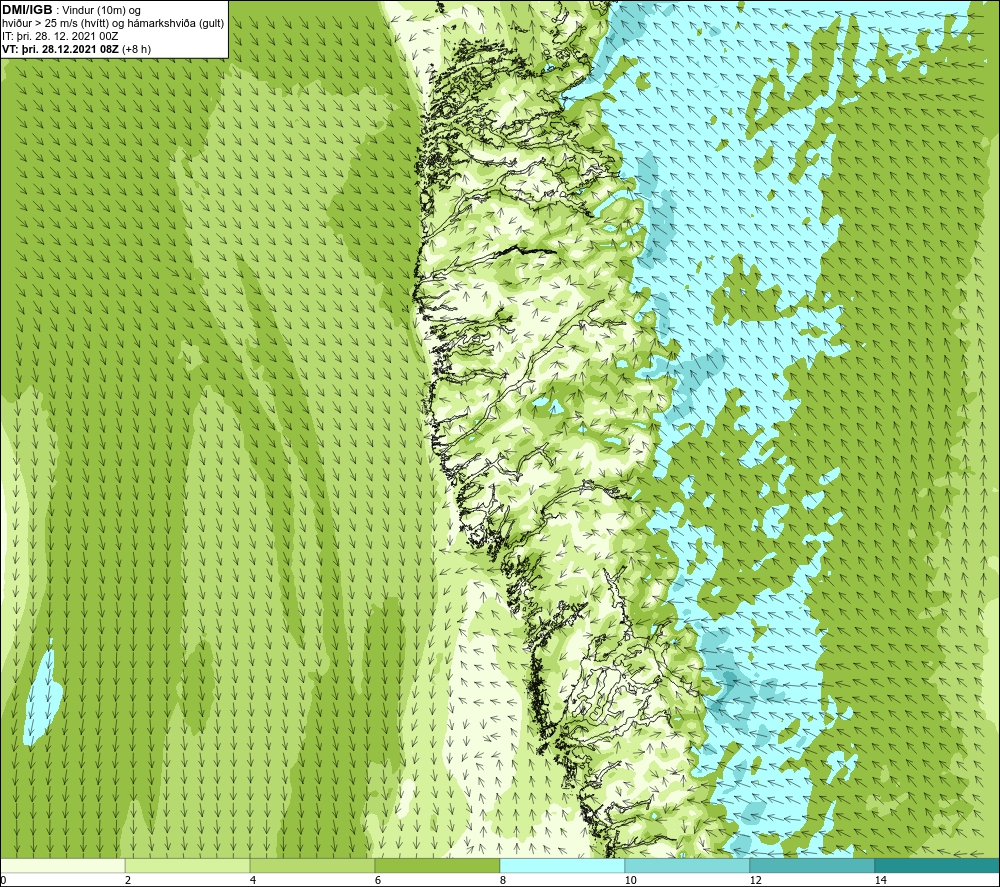The width and height of the screenshot is (1000, 887).
Task: Click the 10–12 m/s turquoise color-bar segment
Action: (687, 866)
